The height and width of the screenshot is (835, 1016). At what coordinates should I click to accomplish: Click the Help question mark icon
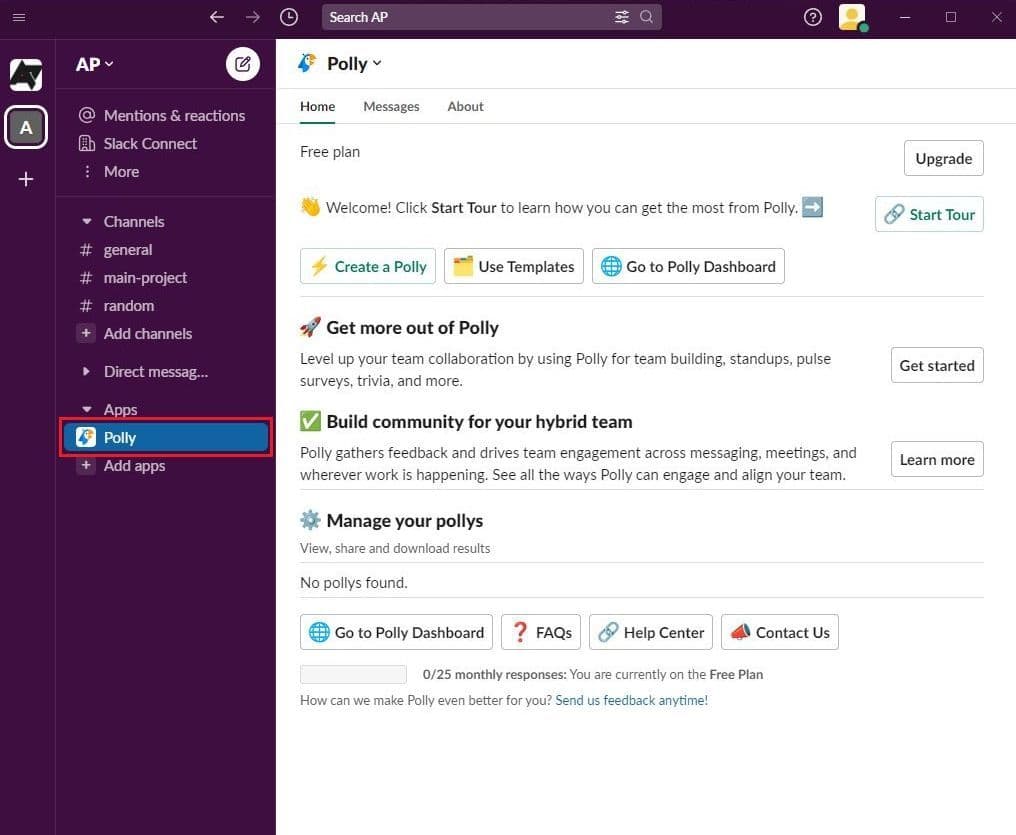[812, 17]
